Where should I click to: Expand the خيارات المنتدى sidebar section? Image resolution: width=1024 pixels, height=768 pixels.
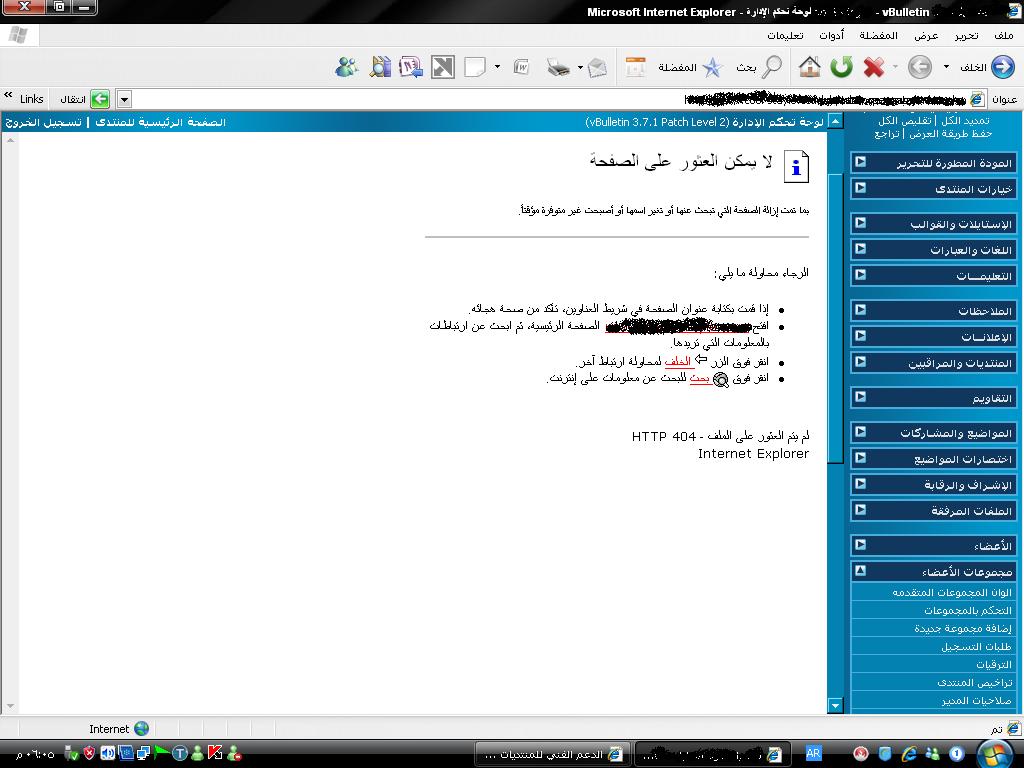[860, 188]
